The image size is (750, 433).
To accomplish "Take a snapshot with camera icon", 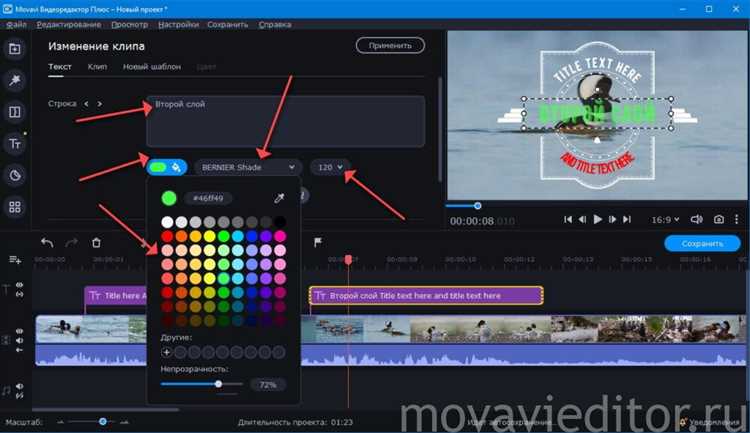I will pos(718,219).
